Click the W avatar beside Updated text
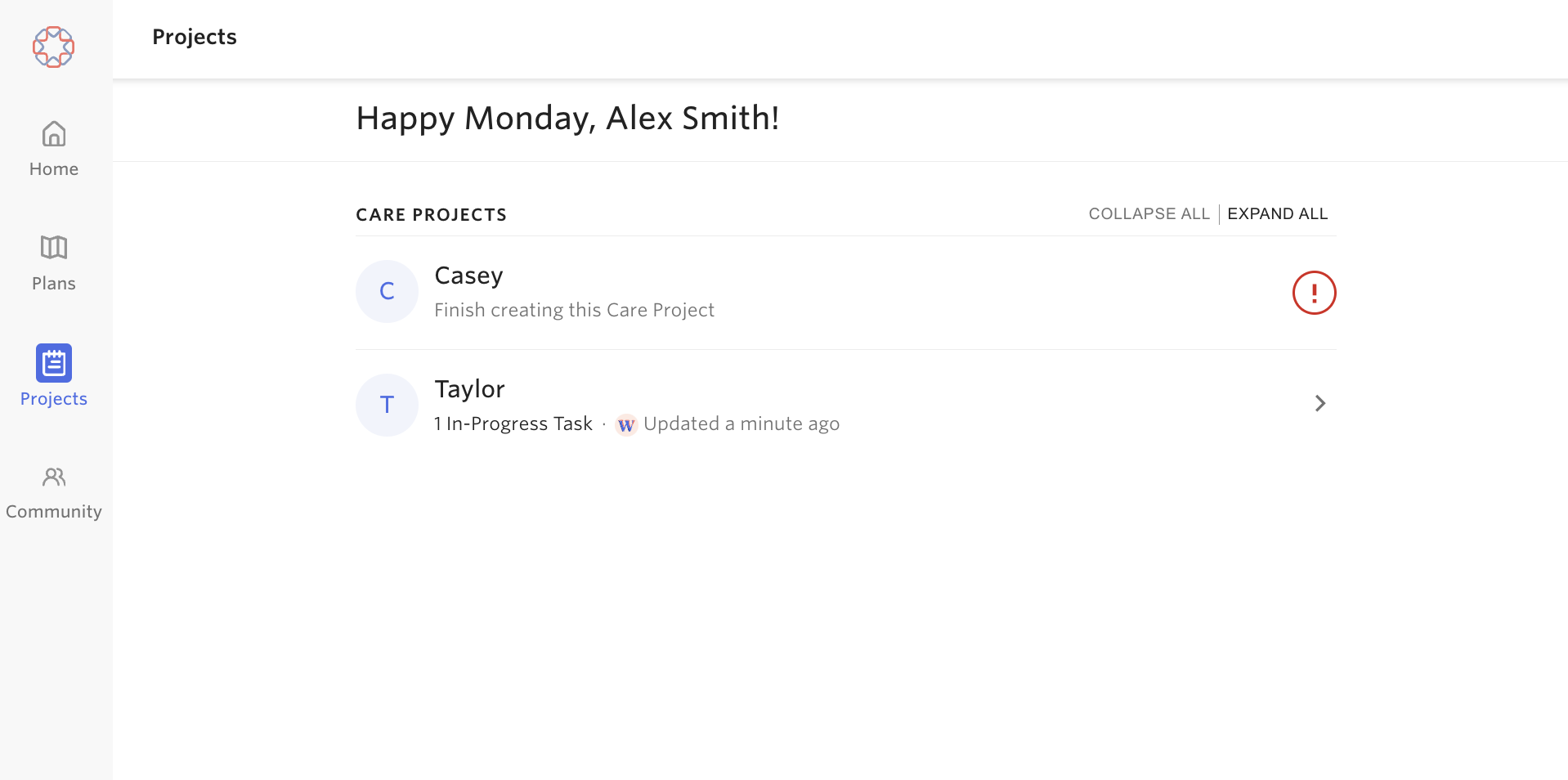Image resolution: width=1568 pixels, height=780 pixels. tap(626, 424)
